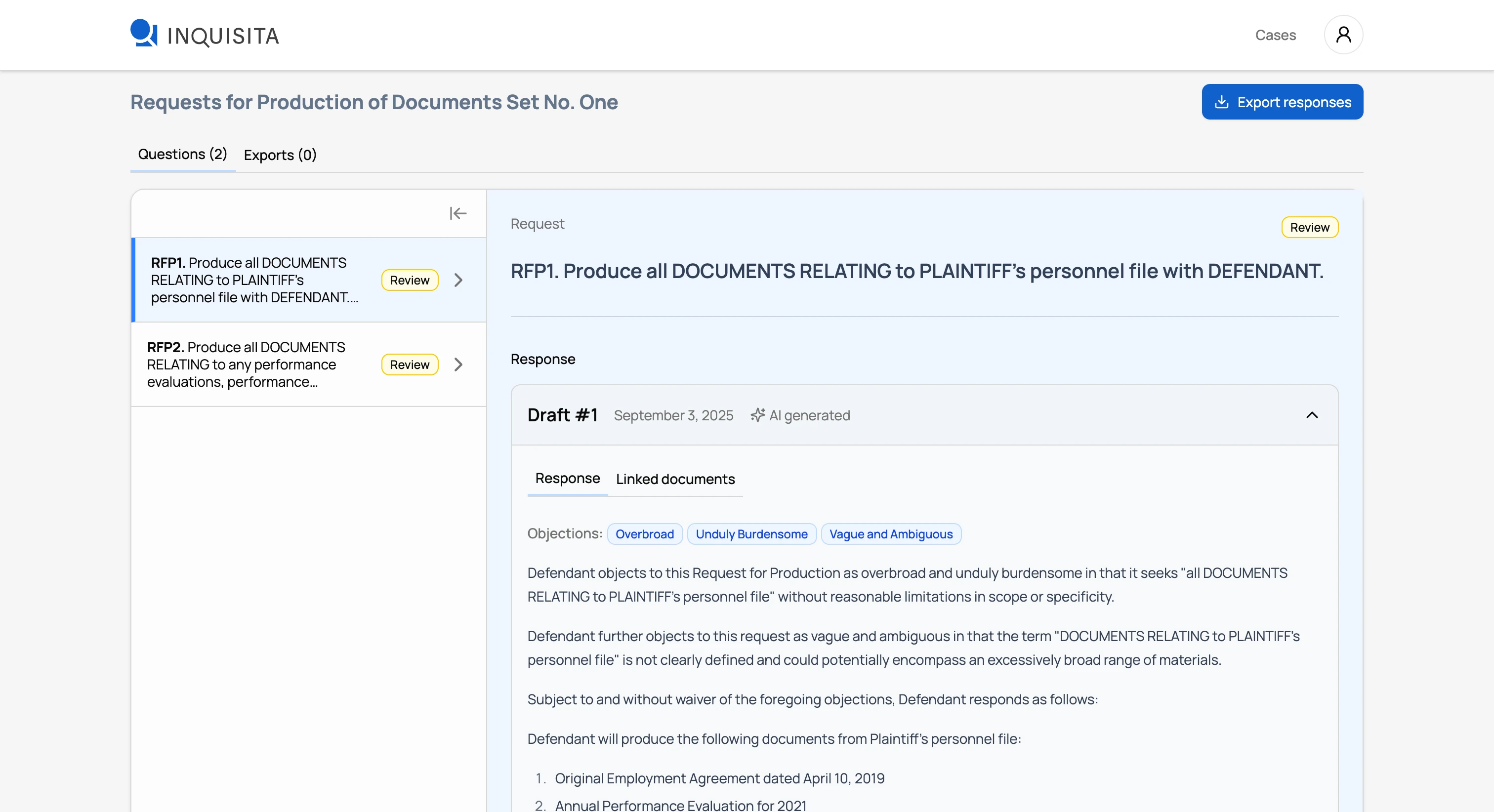Go to Cases in top navigation
This screenshot has width=1494, height=812.
click(x=1275, y=35)
